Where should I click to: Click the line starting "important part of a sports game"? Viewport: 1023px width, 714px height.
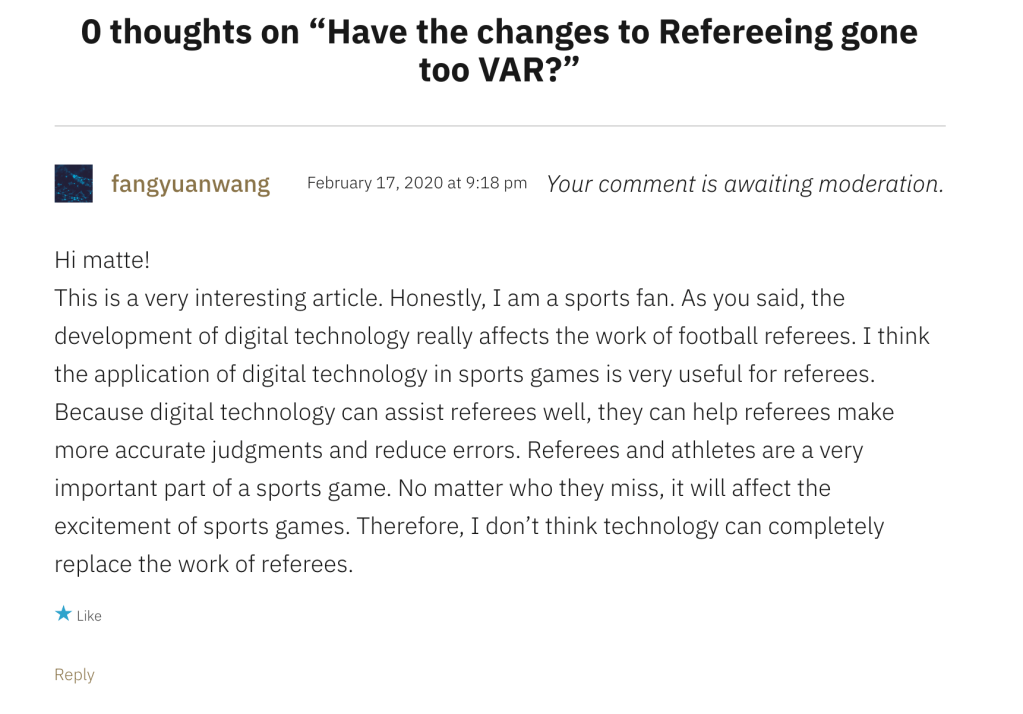442,488
